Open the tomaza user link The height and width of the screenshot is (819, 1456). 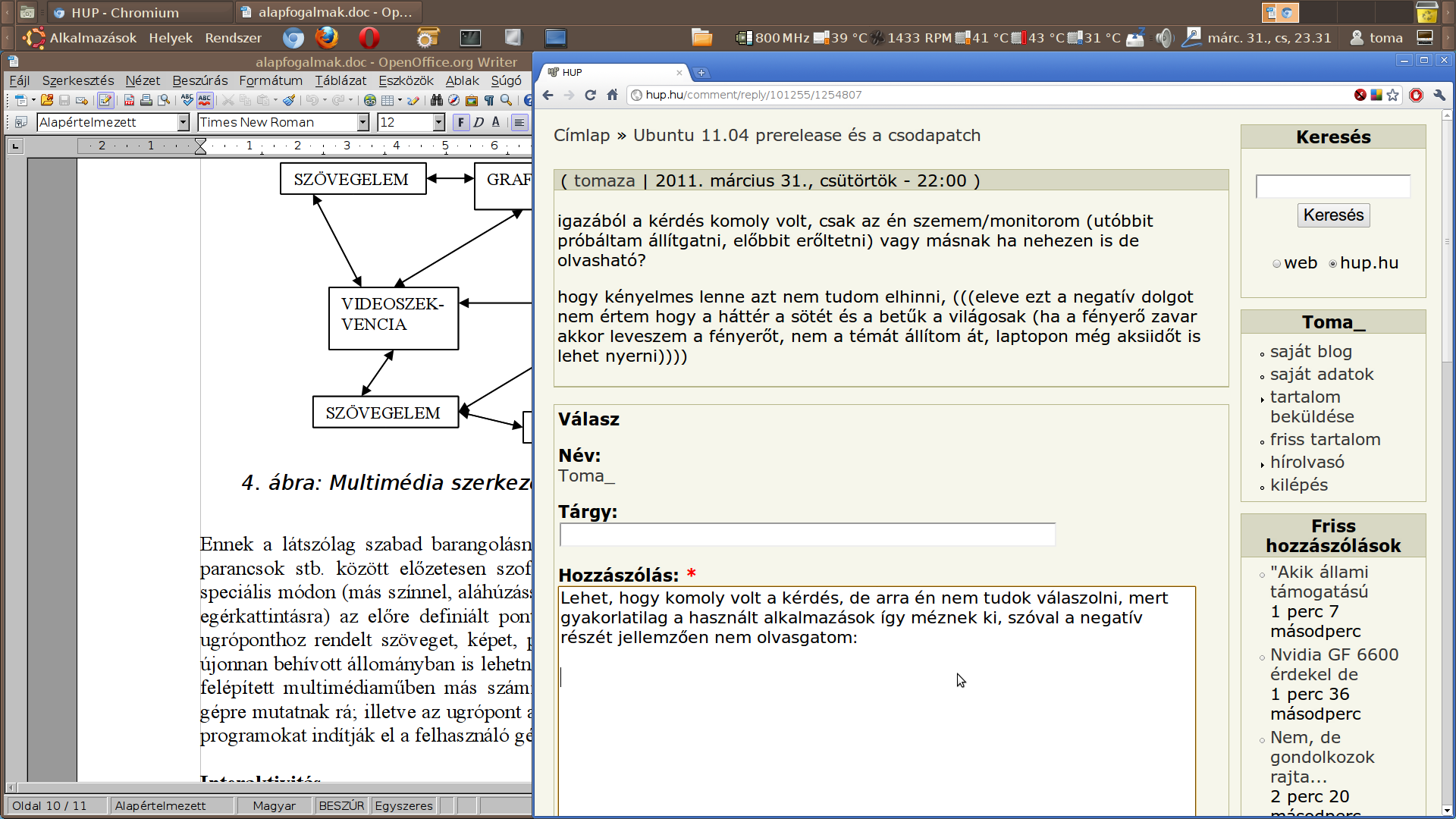click(604, 180)
